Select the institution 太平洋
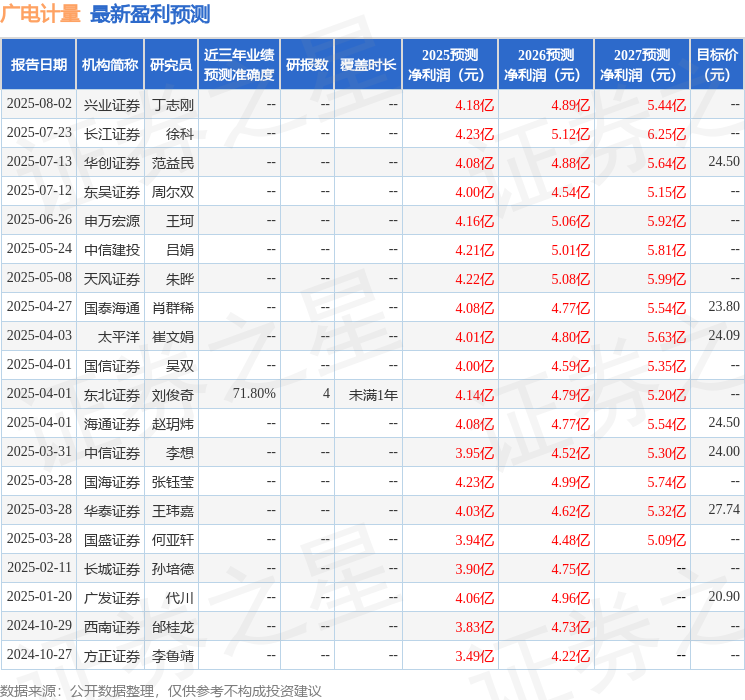 click(x=118, y=337)
